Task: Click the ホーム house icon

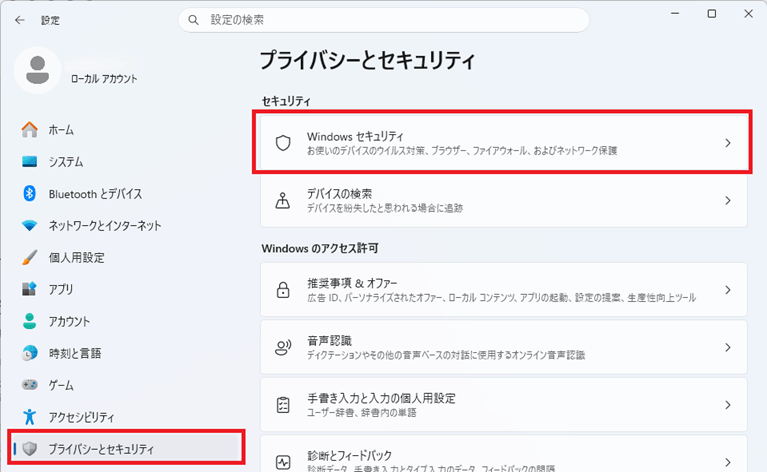Action: (29, 130)
